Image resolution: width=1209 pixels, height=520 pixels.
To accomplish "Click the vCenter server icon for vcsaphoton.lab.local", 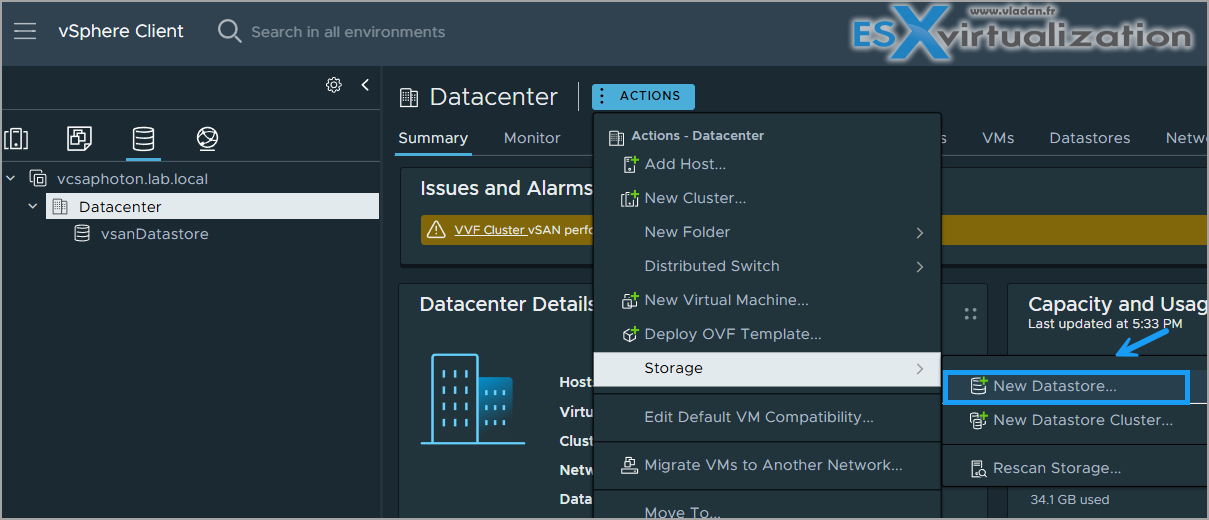I will pyautogui.click(x=38, y=179).
